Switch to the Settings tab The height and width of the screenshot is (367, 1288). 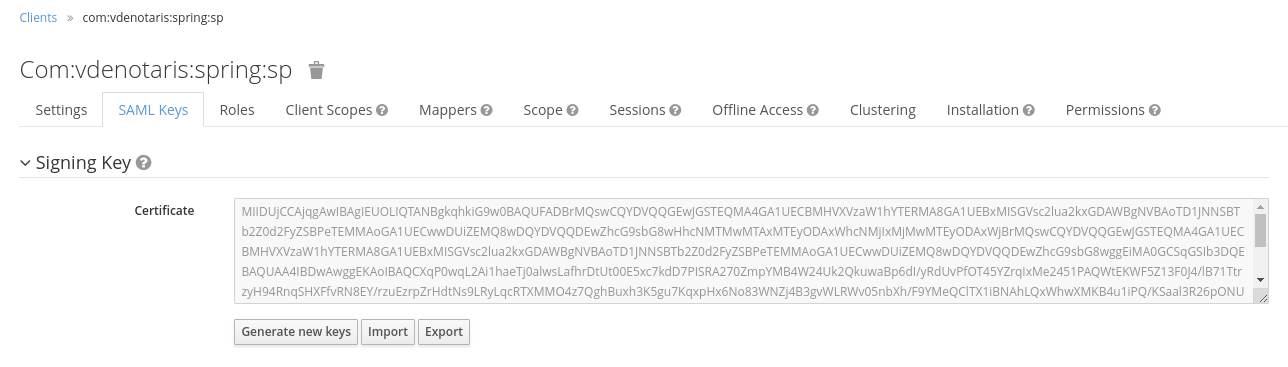(61, 110)
